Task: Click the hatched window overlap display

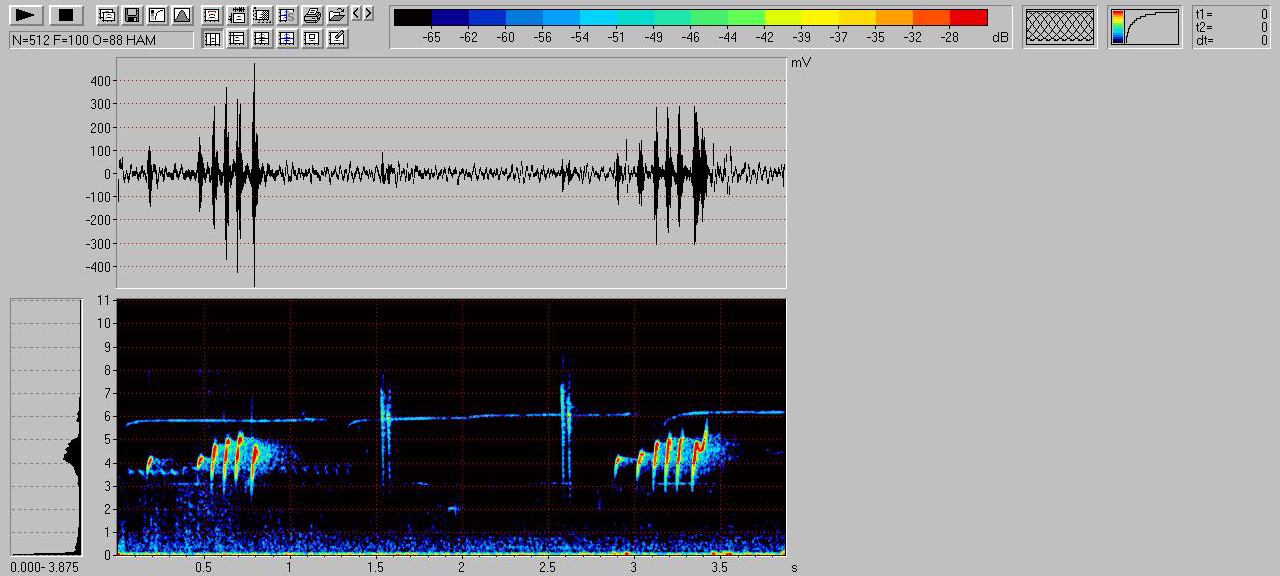Action: click(x=1060, y=27)
